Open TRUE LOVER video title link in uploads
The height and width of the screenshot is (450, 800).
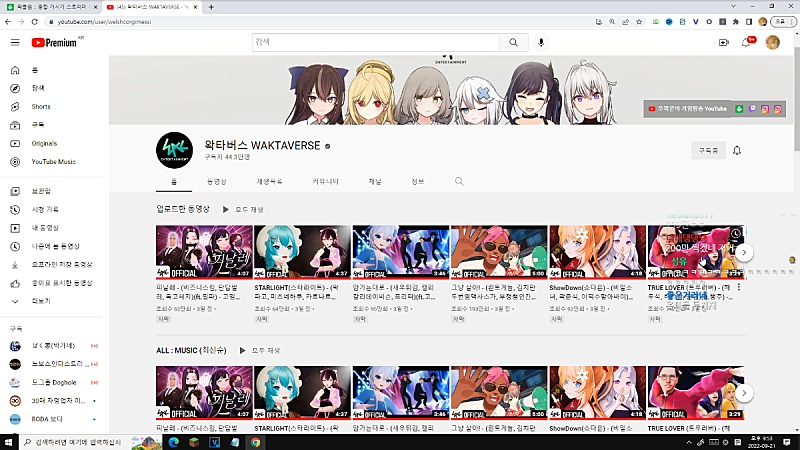[x=689, y=292]
